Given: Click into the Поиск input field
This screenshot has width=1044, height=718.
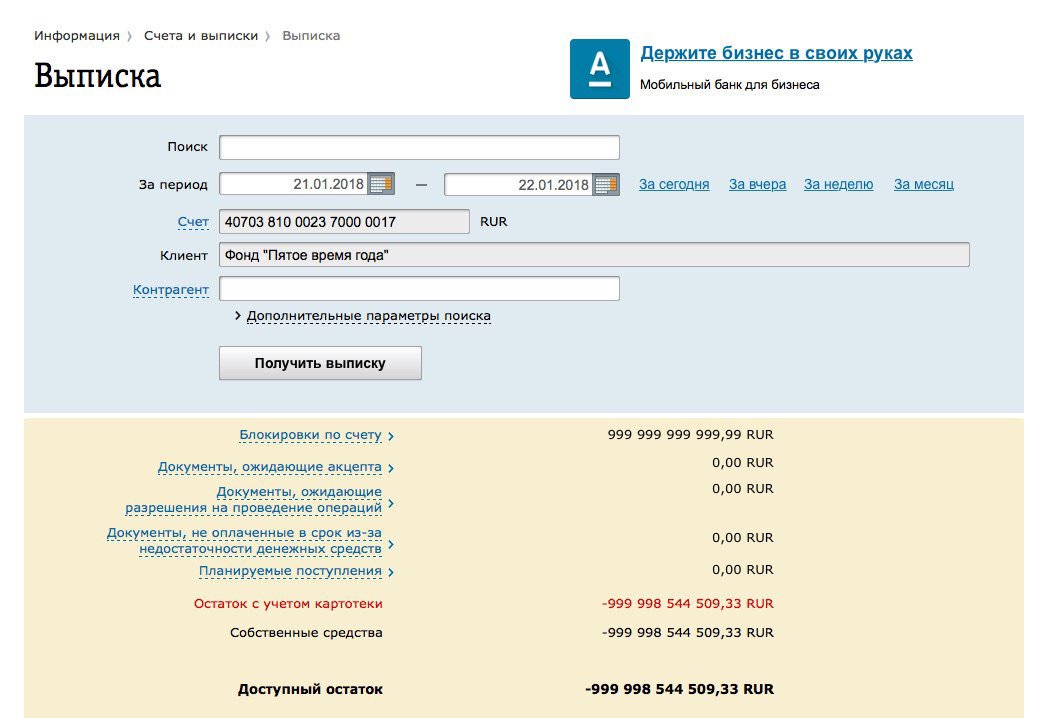Looking at the screenshot, I should click(x=419, y=147).
